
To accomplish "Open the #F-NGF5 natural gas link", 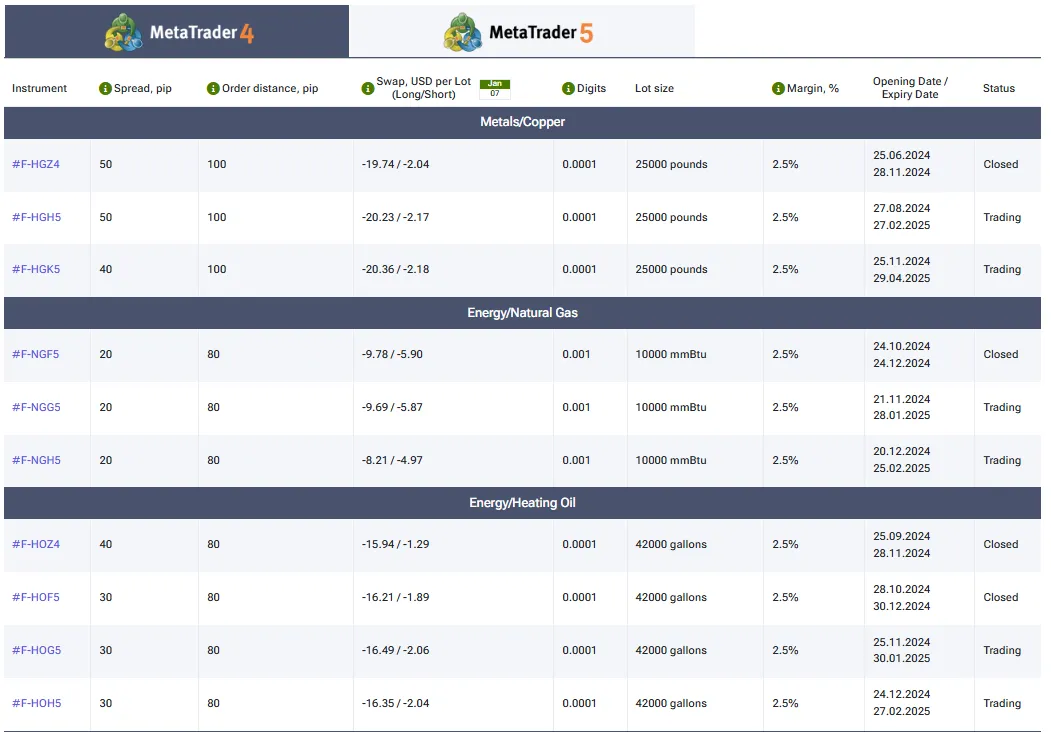I will pyautogui.click(x=36, y=354).
